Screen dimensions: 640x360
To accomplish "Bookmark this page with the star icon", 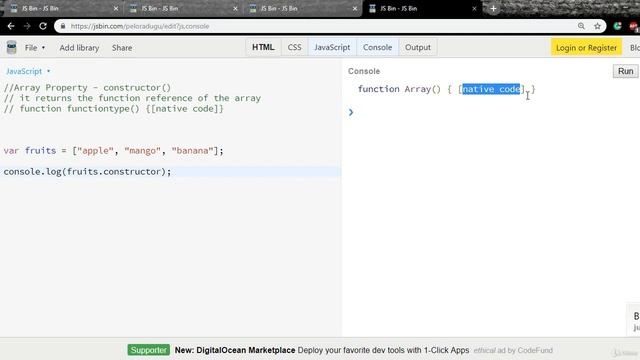I will [598, 26].
